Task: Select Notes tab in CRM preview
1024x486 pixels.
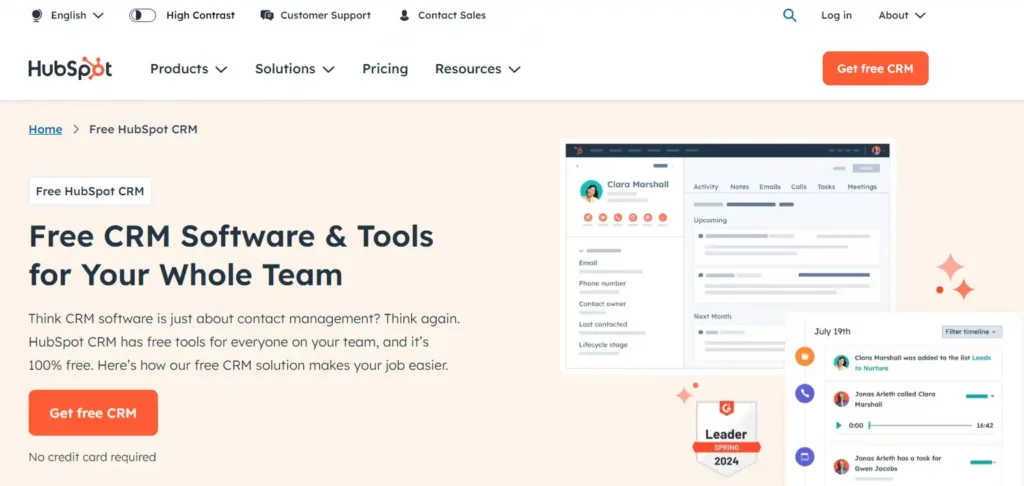Action: click(739, 187)
